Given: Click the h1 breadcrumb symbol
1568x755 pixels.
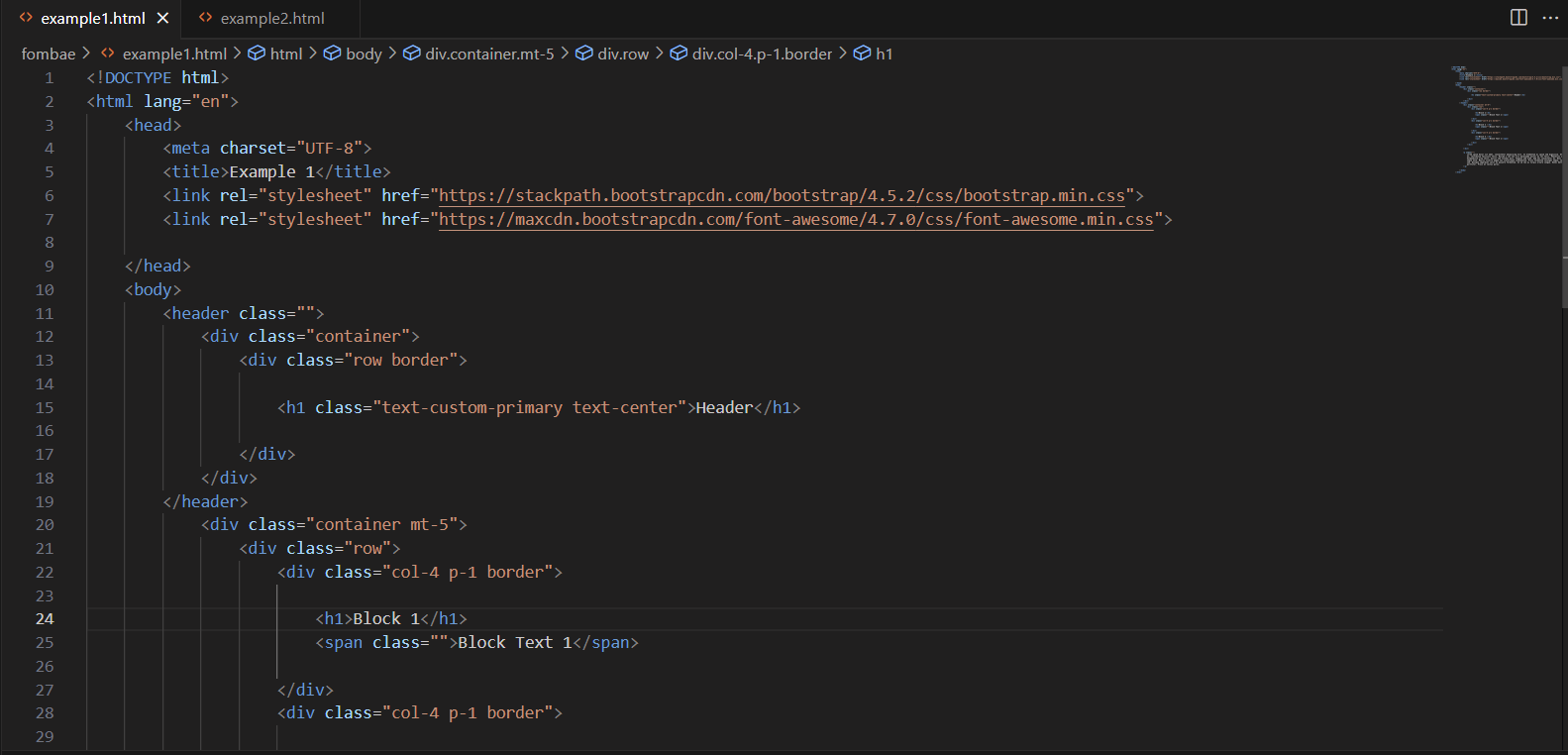Looking at the screenshot, I should tap(884, 54).
